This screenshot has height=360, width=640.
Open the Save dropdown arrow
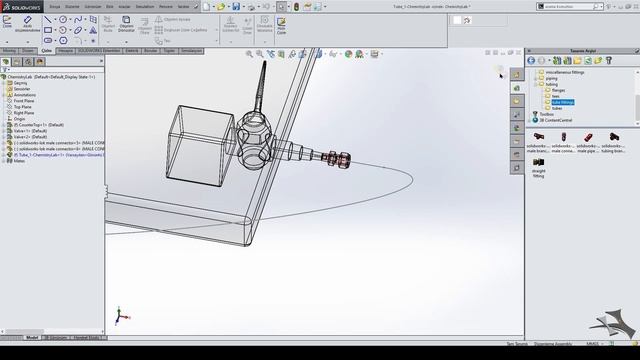(x=243, y=7)
